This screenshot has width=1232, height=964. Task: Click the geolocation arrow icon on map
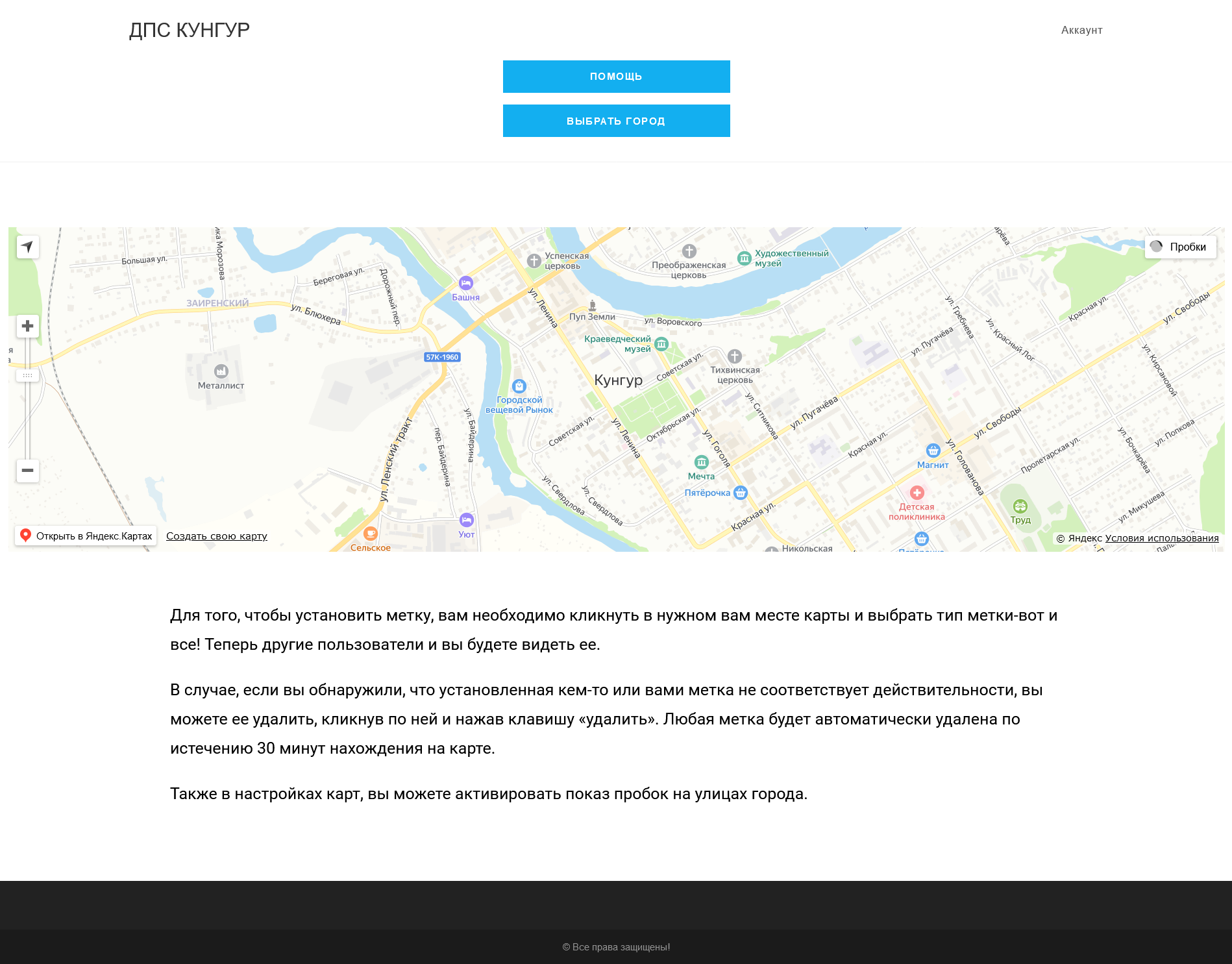tap(27, 247)
